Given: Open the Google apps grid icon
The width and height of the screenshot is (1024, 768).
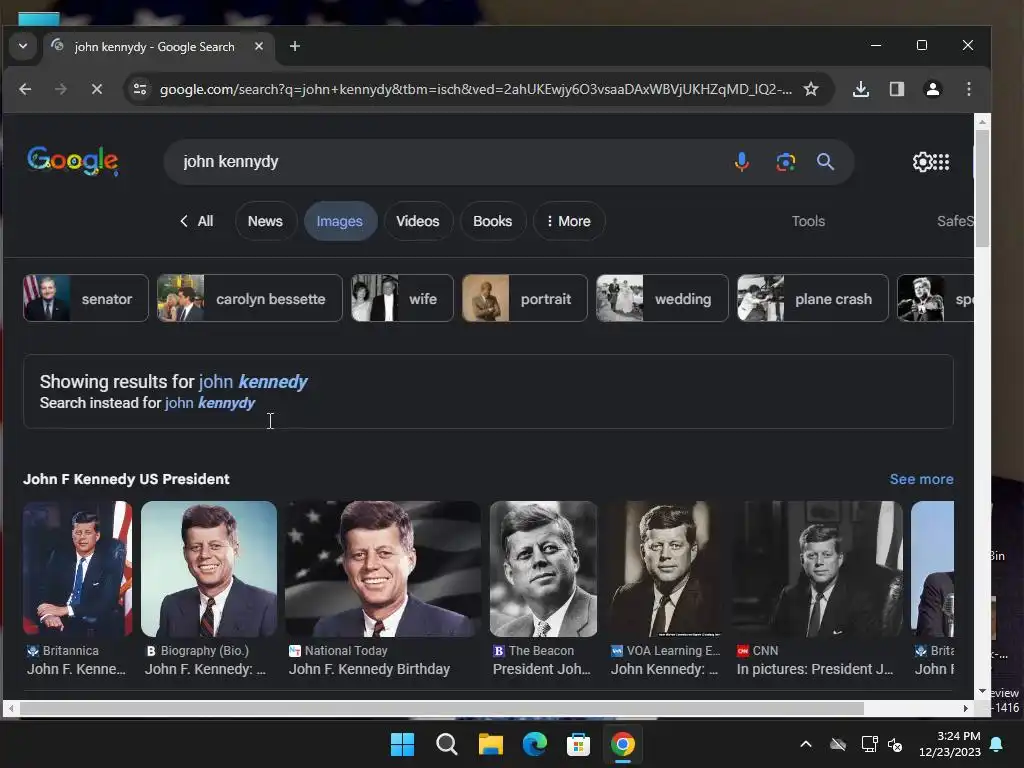Looking at the screenshot, I should (941, 161).
